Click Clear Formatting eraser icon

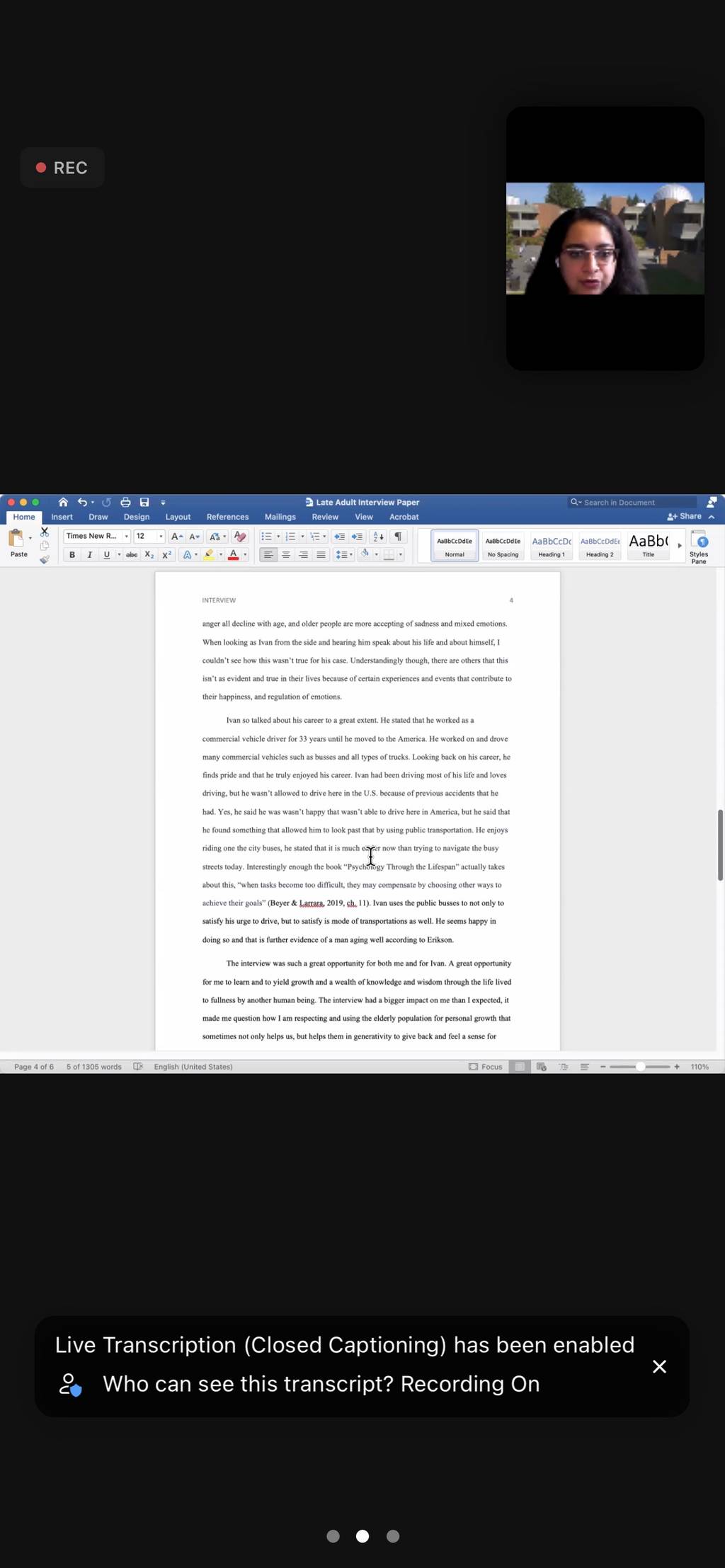tap(240, 537)
